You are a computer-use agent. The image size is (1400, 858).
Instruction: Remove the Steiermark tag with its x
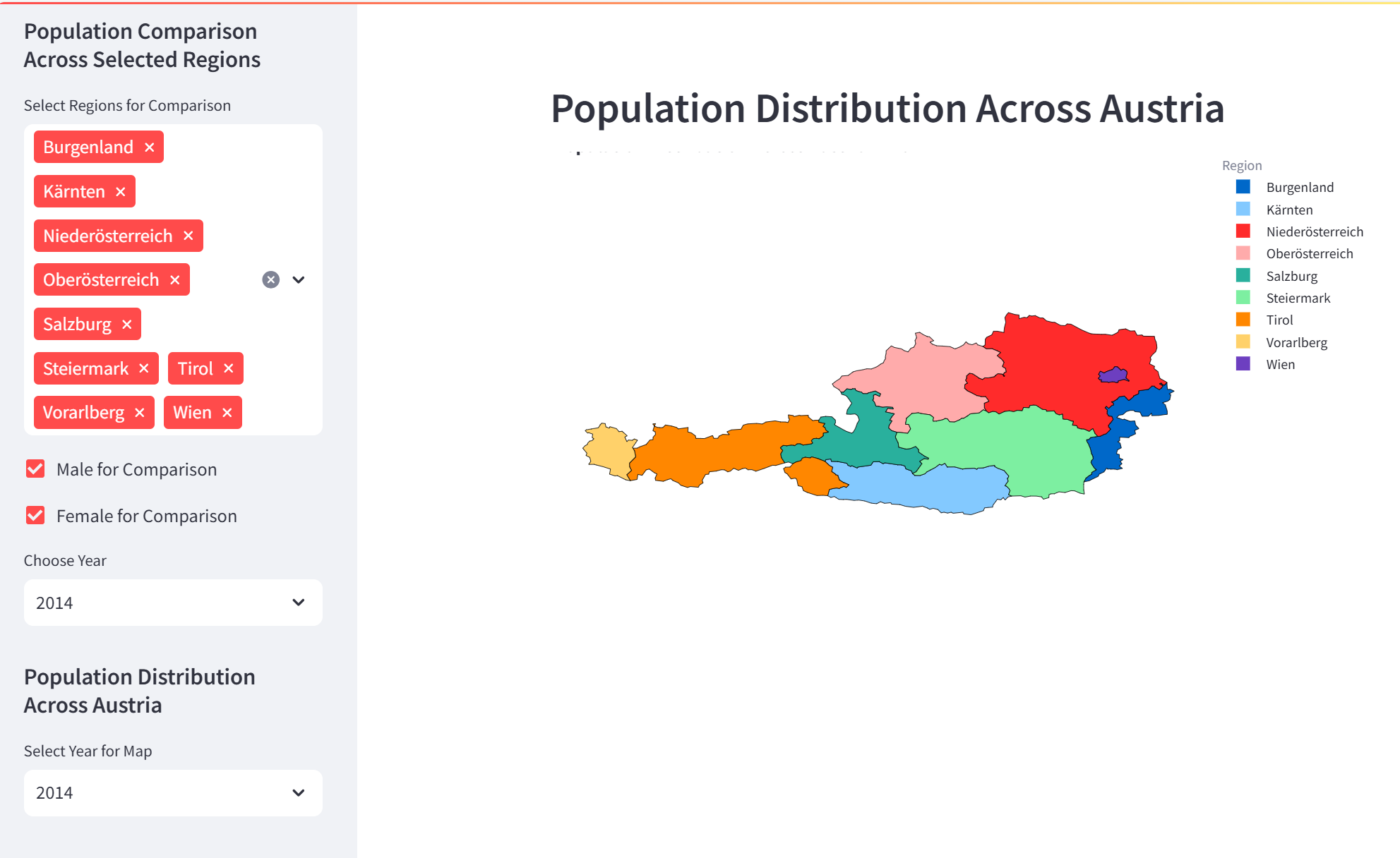[144, 368]
